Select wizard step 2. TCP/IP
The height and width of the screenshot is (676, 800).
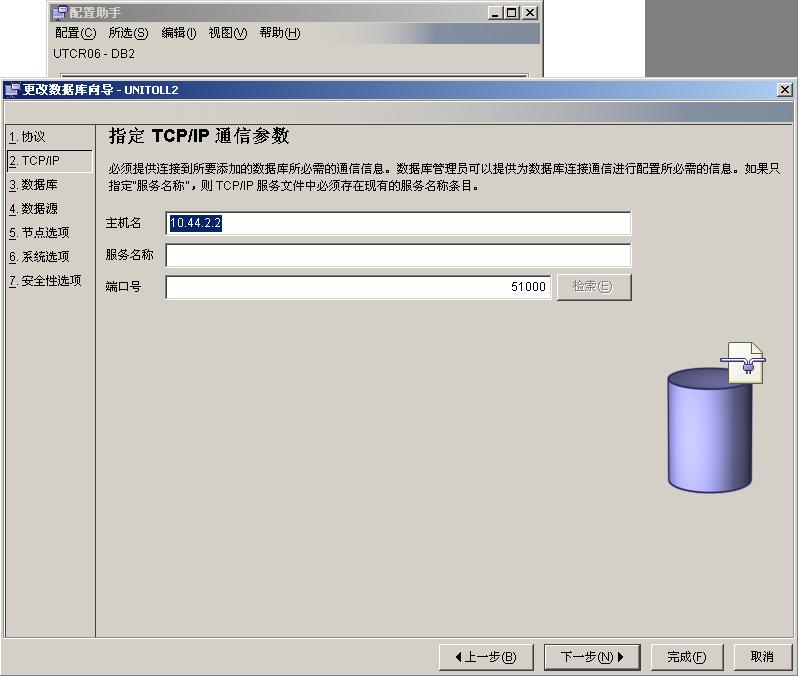(49, 161)
